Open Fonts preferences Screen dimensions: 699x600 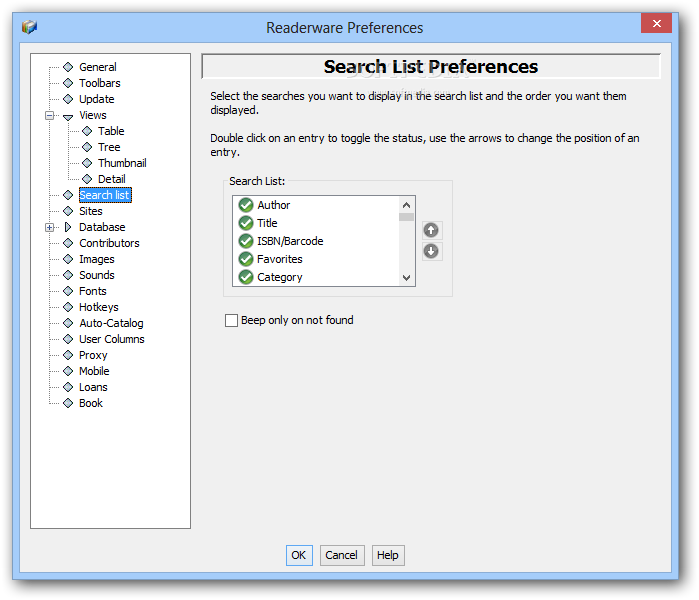point(93,292)
